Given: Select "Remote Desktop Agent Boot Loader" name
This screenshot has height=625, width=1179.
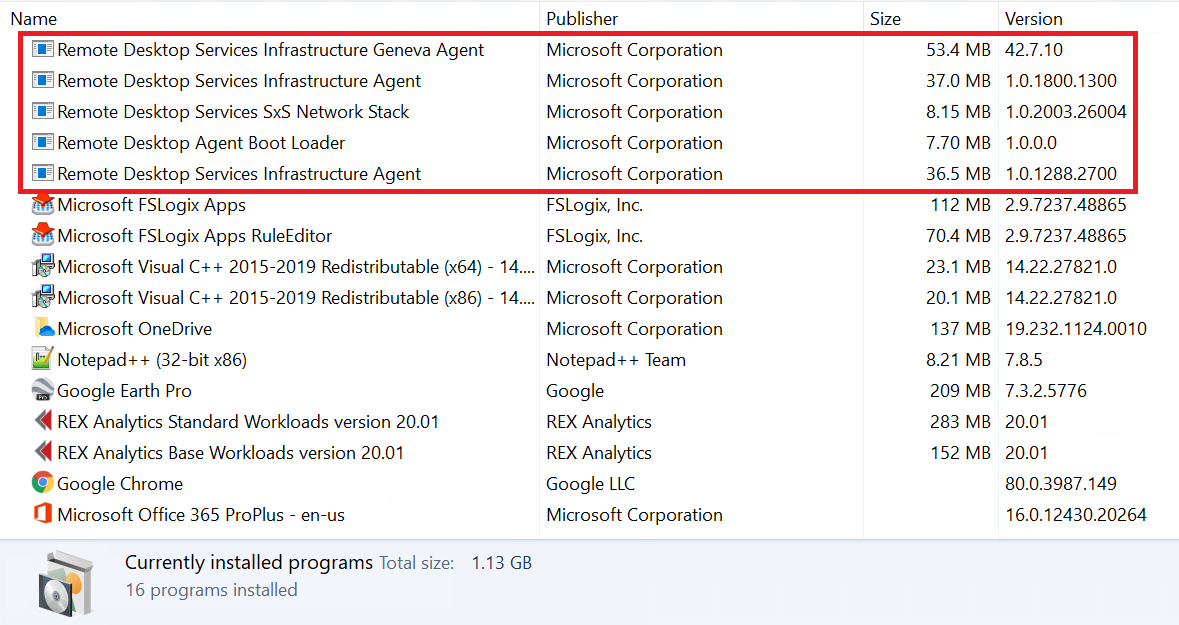Looking at the screenshot, I should click(x=201, y=143).
